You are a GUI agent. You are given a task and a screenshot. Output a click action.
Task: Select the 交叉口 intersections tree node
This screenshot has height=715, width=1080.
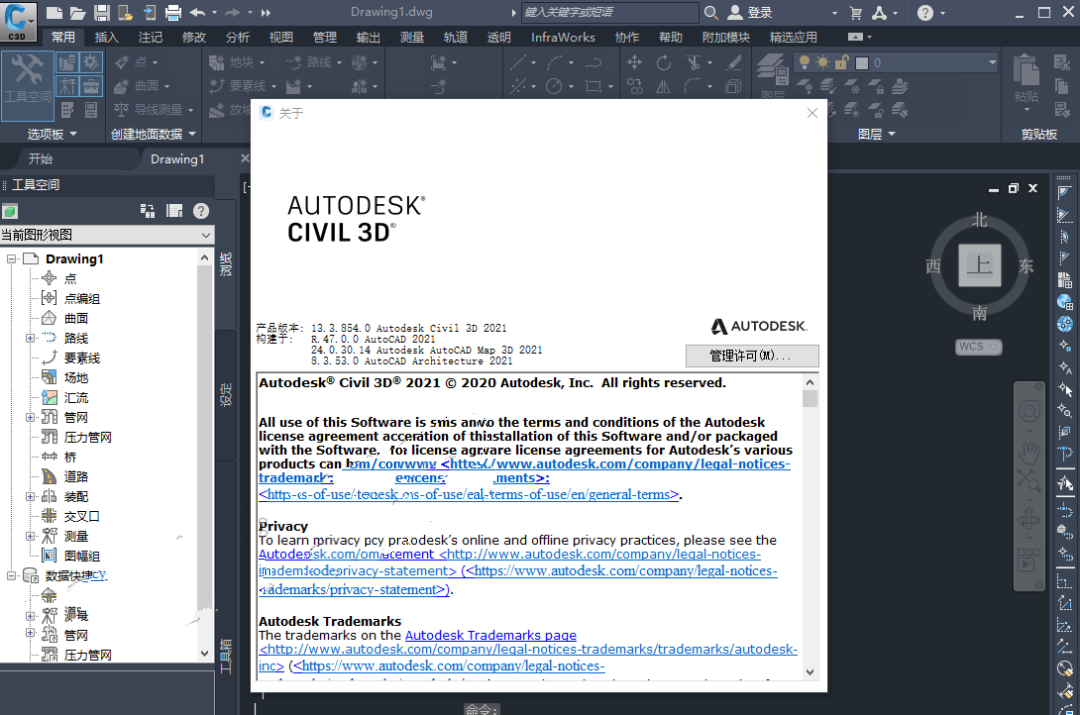[x=82, y=517]
